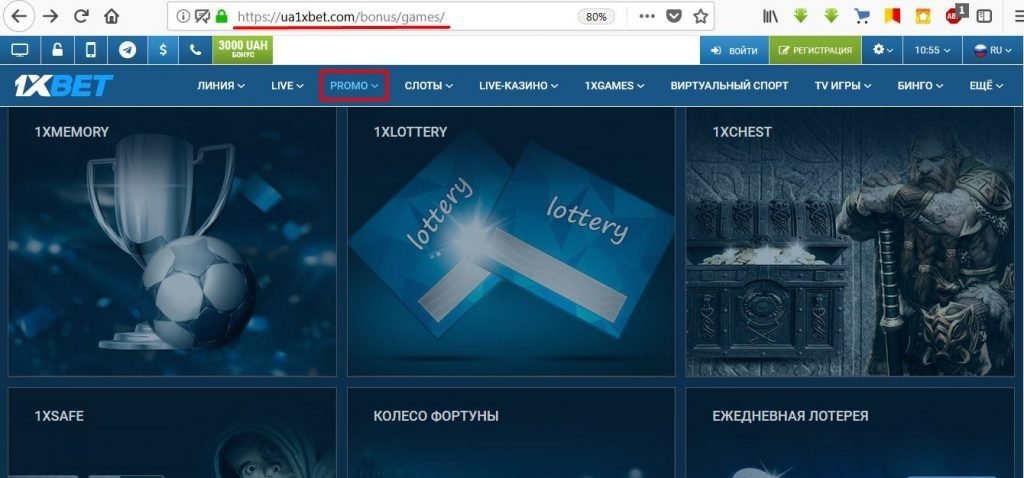Open the desktop app monitor icon
The width and height of the screenshot is (1024, 478).
pyautogui.click(x=20, y=50)
